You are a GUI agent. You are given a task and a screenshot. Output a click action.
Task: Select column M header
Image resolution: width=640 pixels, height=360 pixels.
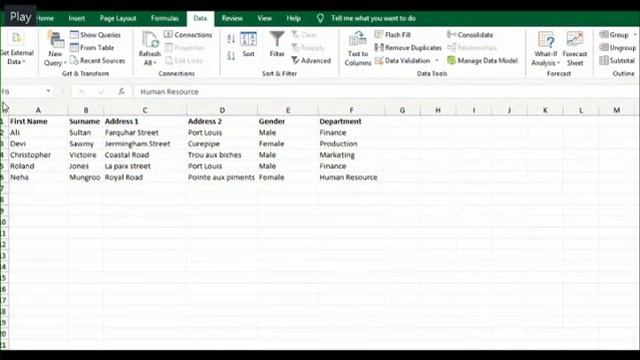(x=616, y=110)
